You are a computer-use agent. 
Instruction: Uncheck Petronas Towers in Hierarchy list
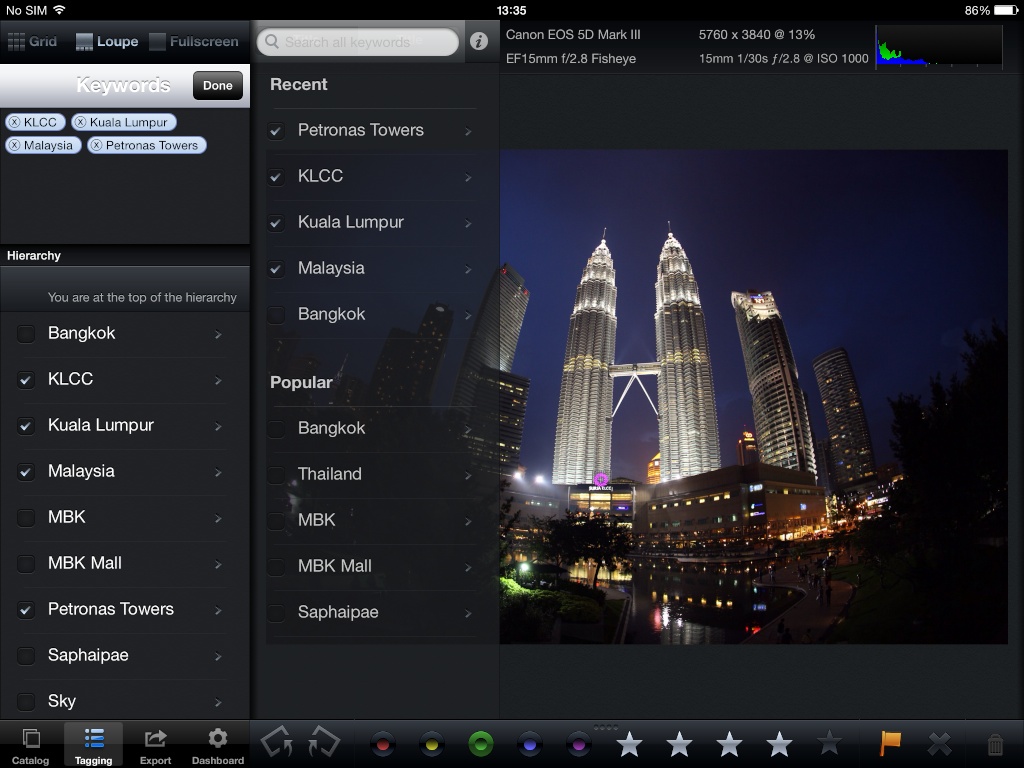[26, 609]
